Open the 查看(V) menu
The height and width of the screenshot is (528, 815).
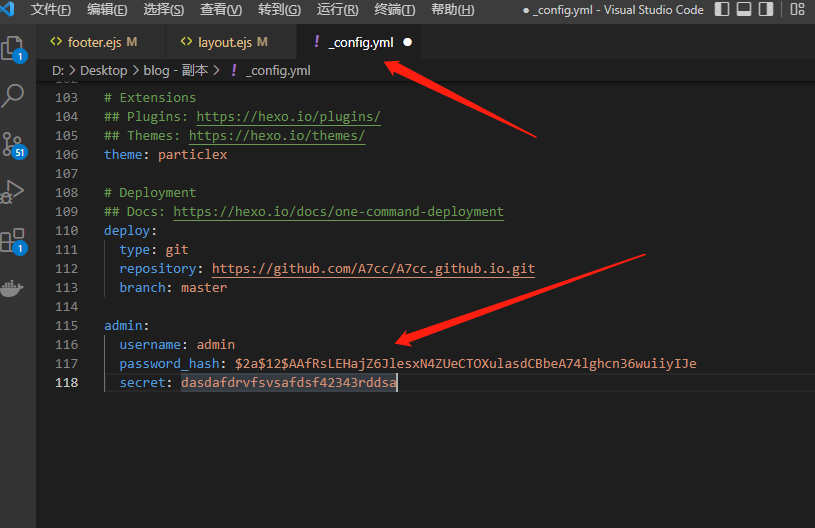[x=221, y=10]
